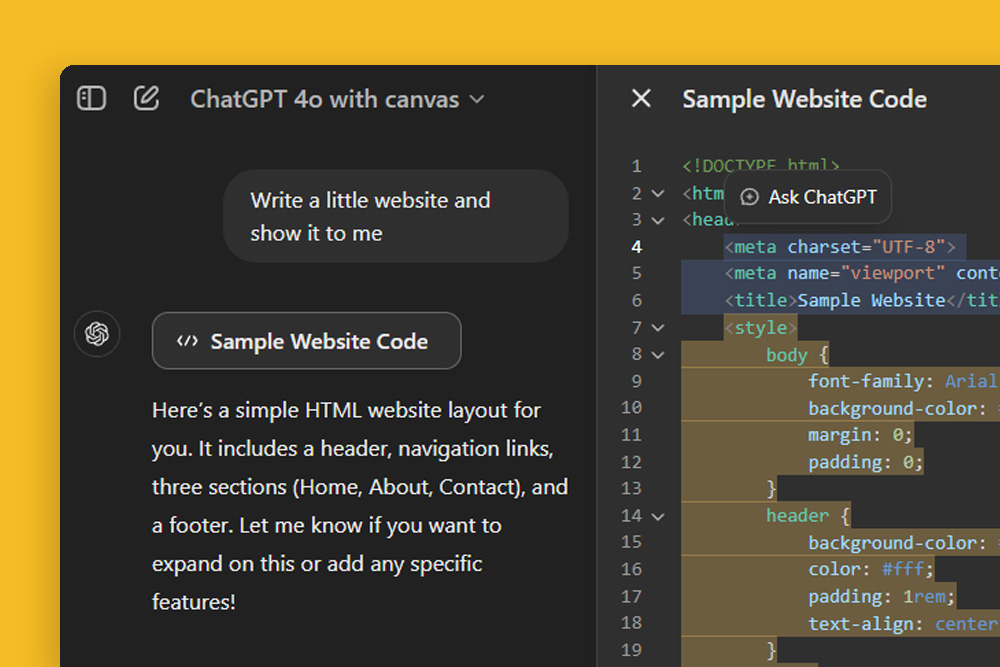Click the padding: 1rem; code line
The width and height of the screenshot is (1000, 667).
tap(881, 596)
